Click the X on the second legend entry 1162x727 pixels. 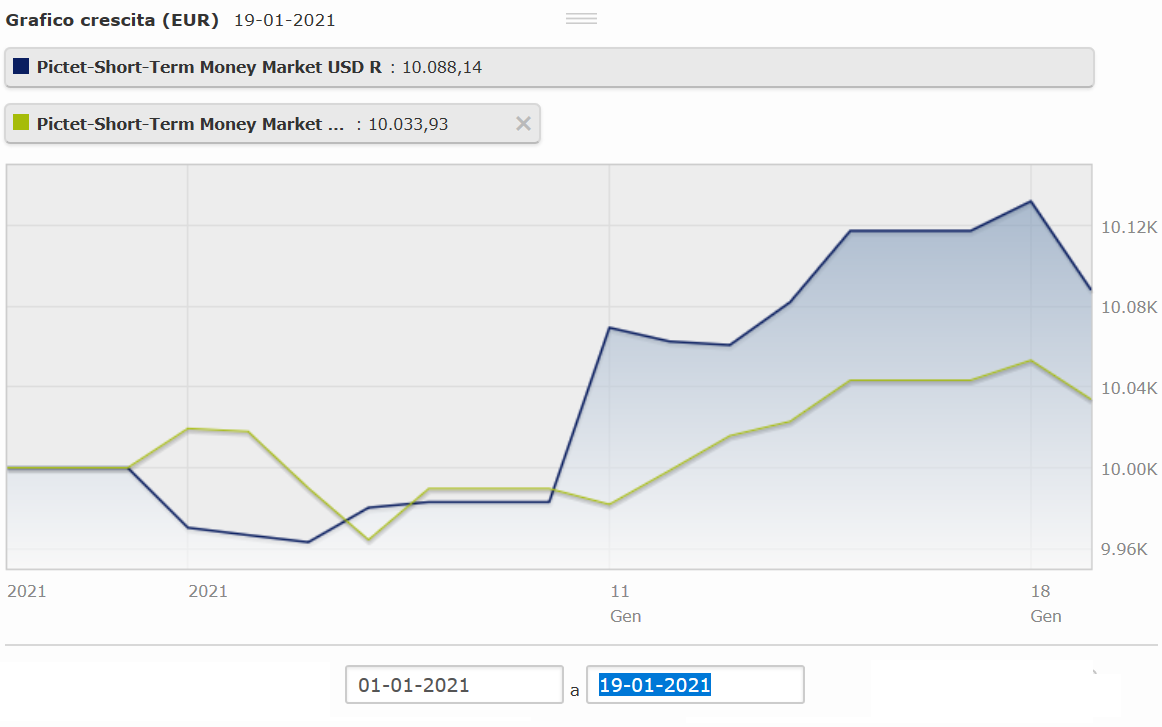pos(522,123)
